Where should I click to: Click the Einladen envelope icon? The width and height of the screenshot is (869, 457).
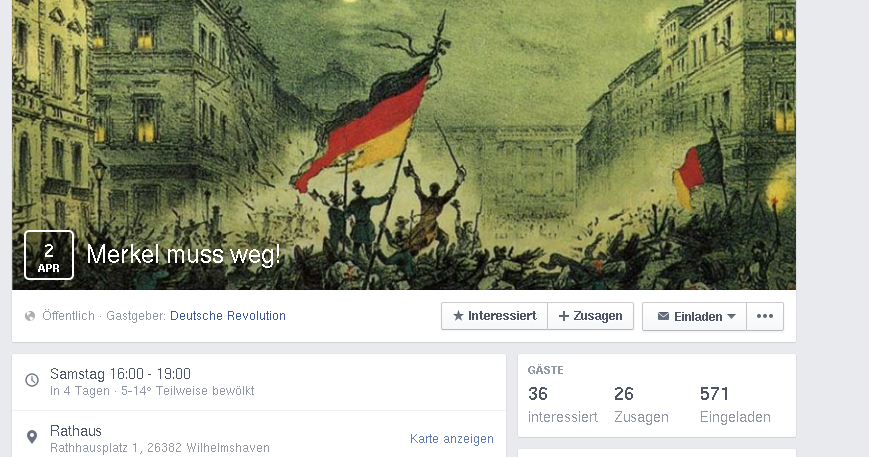pos(663,316)
